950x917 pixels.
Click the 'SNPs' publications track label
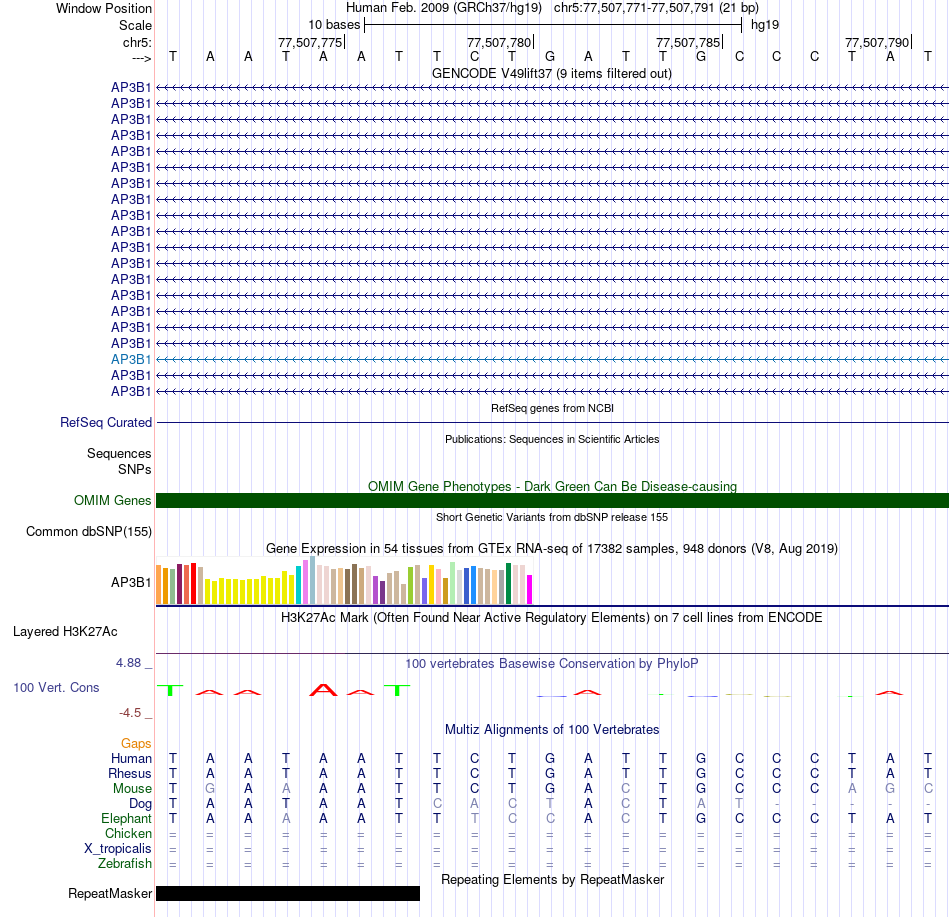pyautogui.click(x=135, y=469)
